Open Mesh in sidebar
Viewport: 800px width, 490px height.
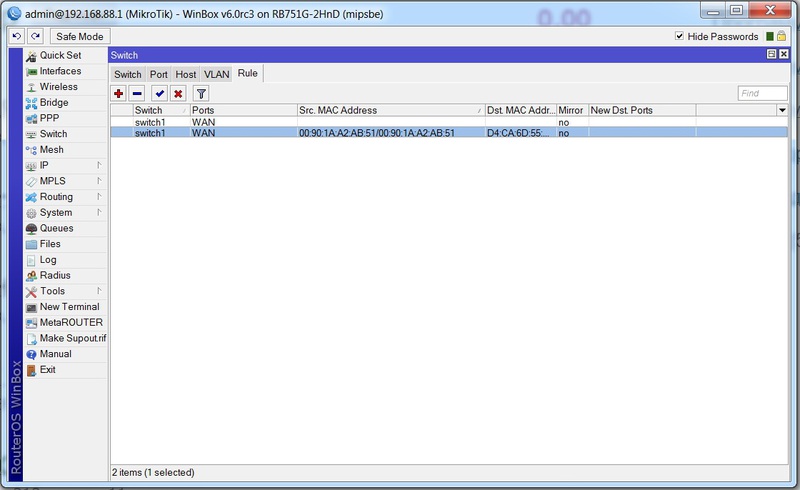pyautogui.click(x=65, y=150)
